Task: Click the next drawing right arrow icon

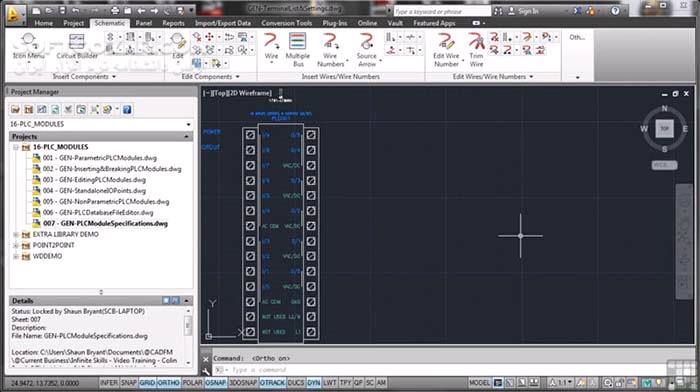Action: click(154, 11)
